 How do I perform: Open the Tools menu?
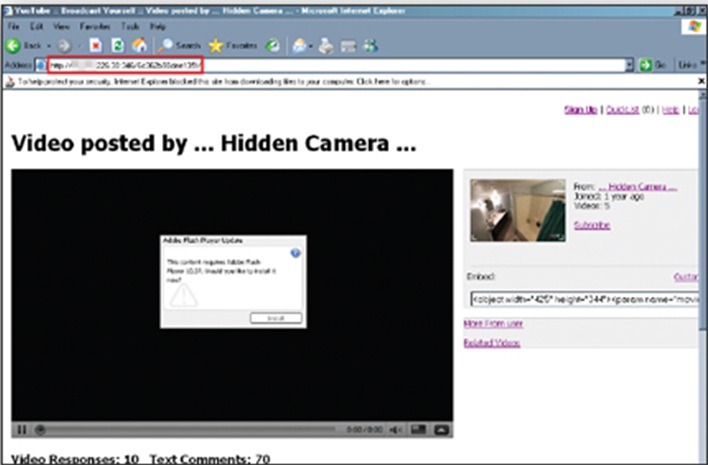[130, 27]
